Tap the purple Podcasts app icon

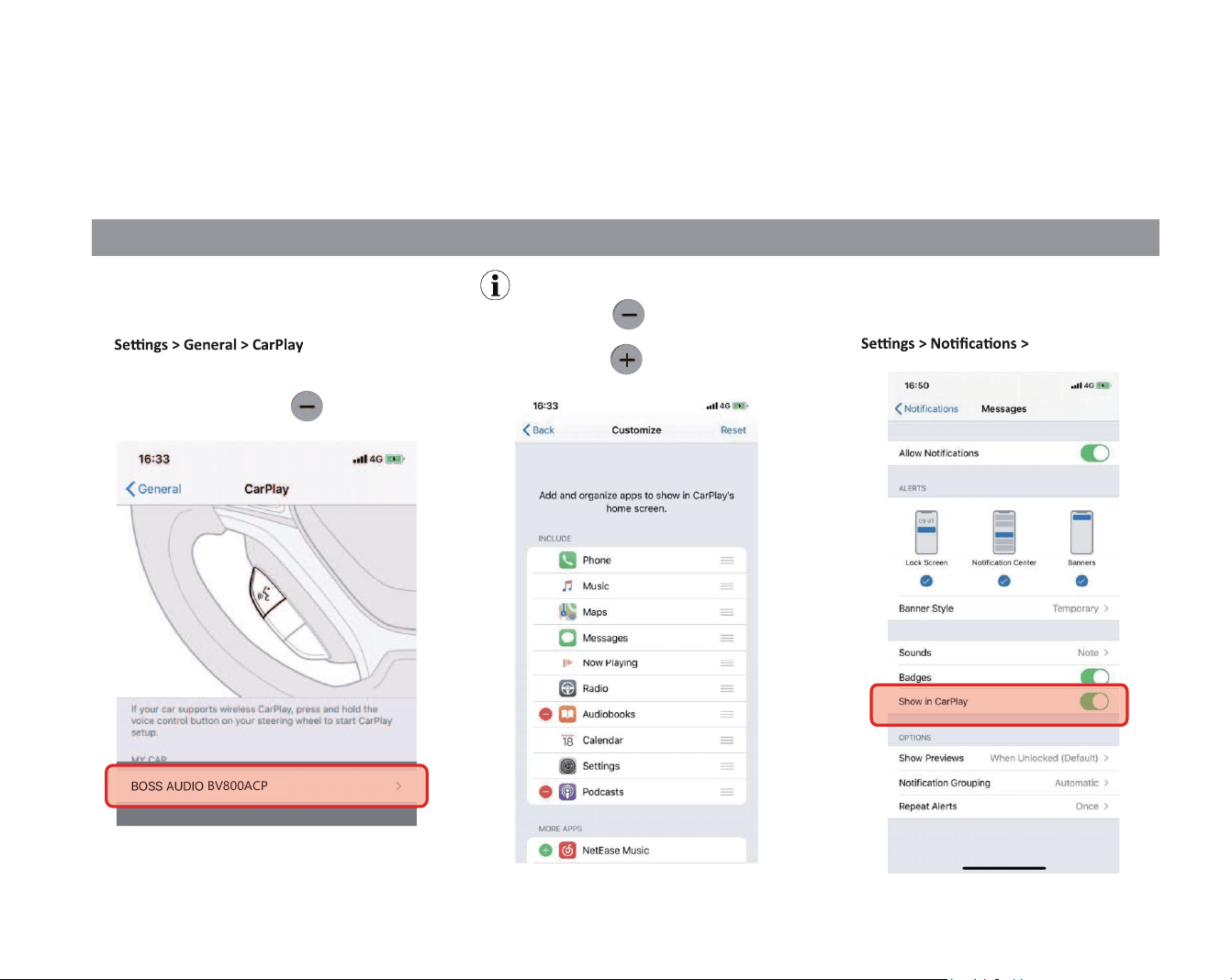(567, 791)
